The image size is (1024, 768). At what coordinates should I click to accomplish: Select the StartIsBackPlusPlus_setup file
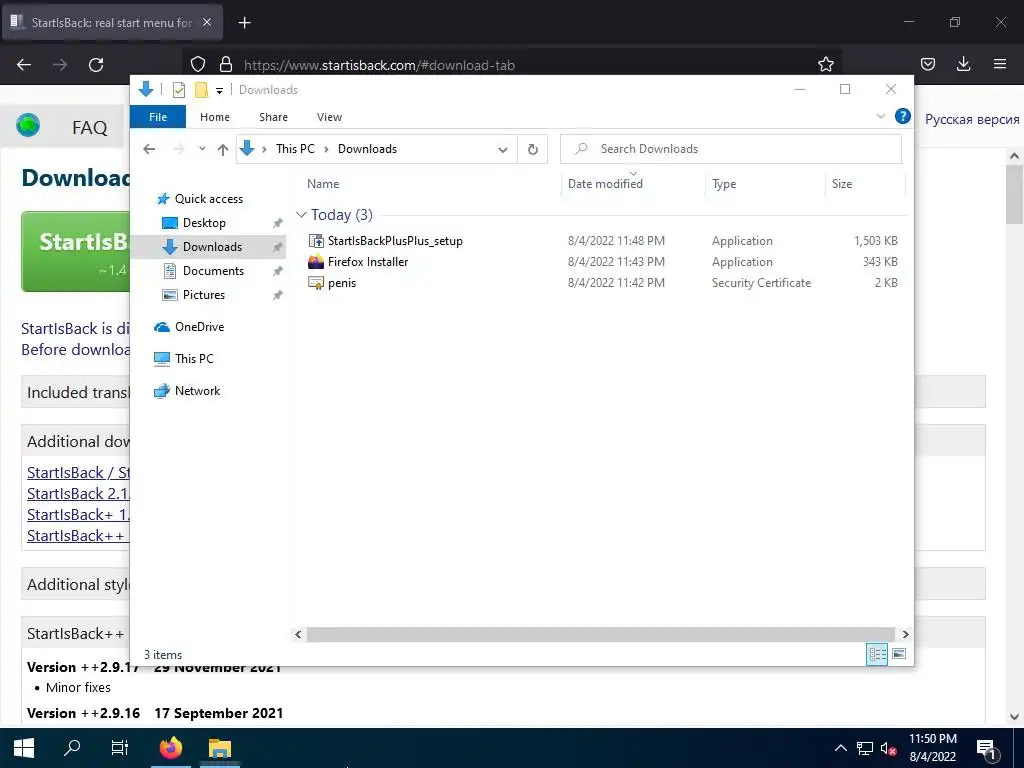click(x=395, y=241)
